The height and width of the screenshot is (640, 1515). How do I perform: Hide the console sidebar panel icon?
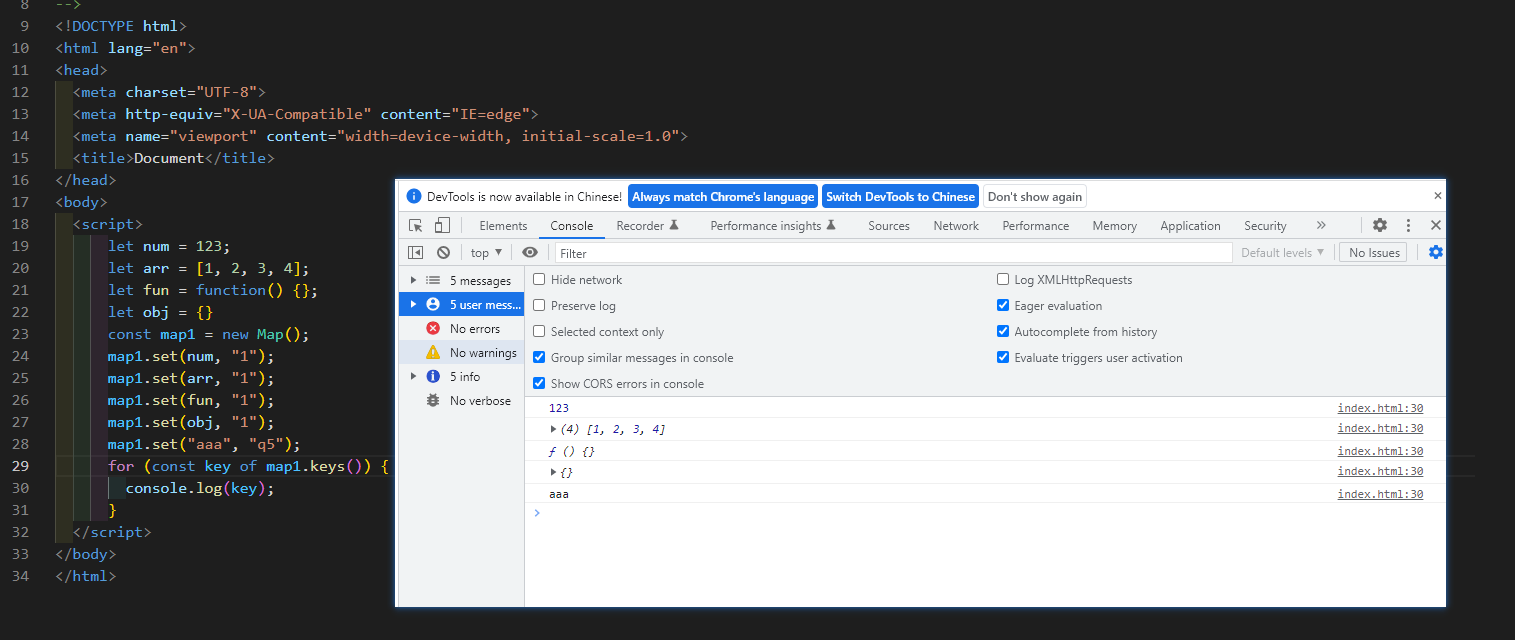tap(416, 253)
